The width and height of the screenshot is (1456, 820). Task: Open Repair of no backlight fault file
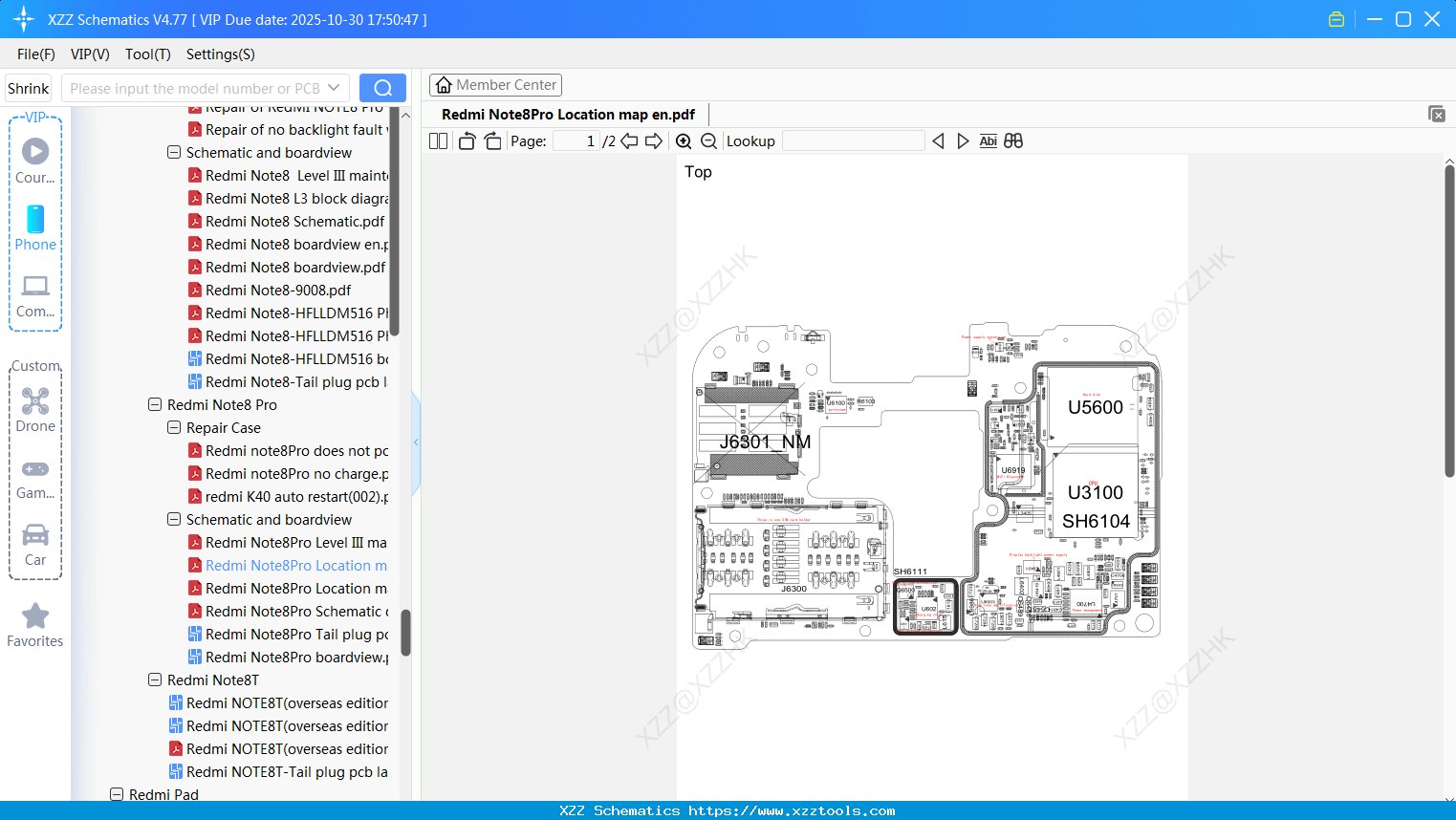(x=288, y=130)
